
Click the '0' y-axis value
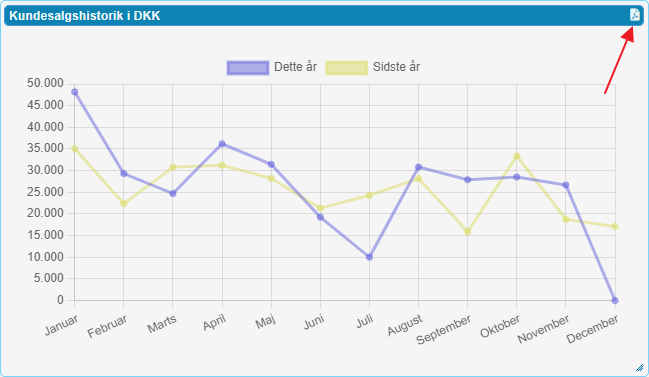point(61,300)
